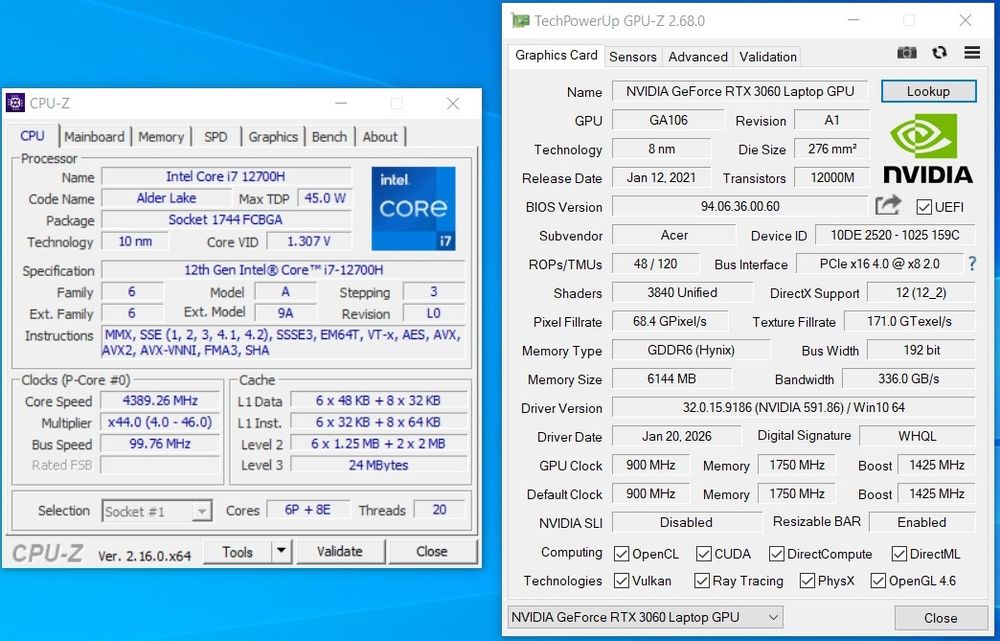1000x641 pixels.
Task: Toggle the Ray Tracing checkbox
Action: coord(702,580)
